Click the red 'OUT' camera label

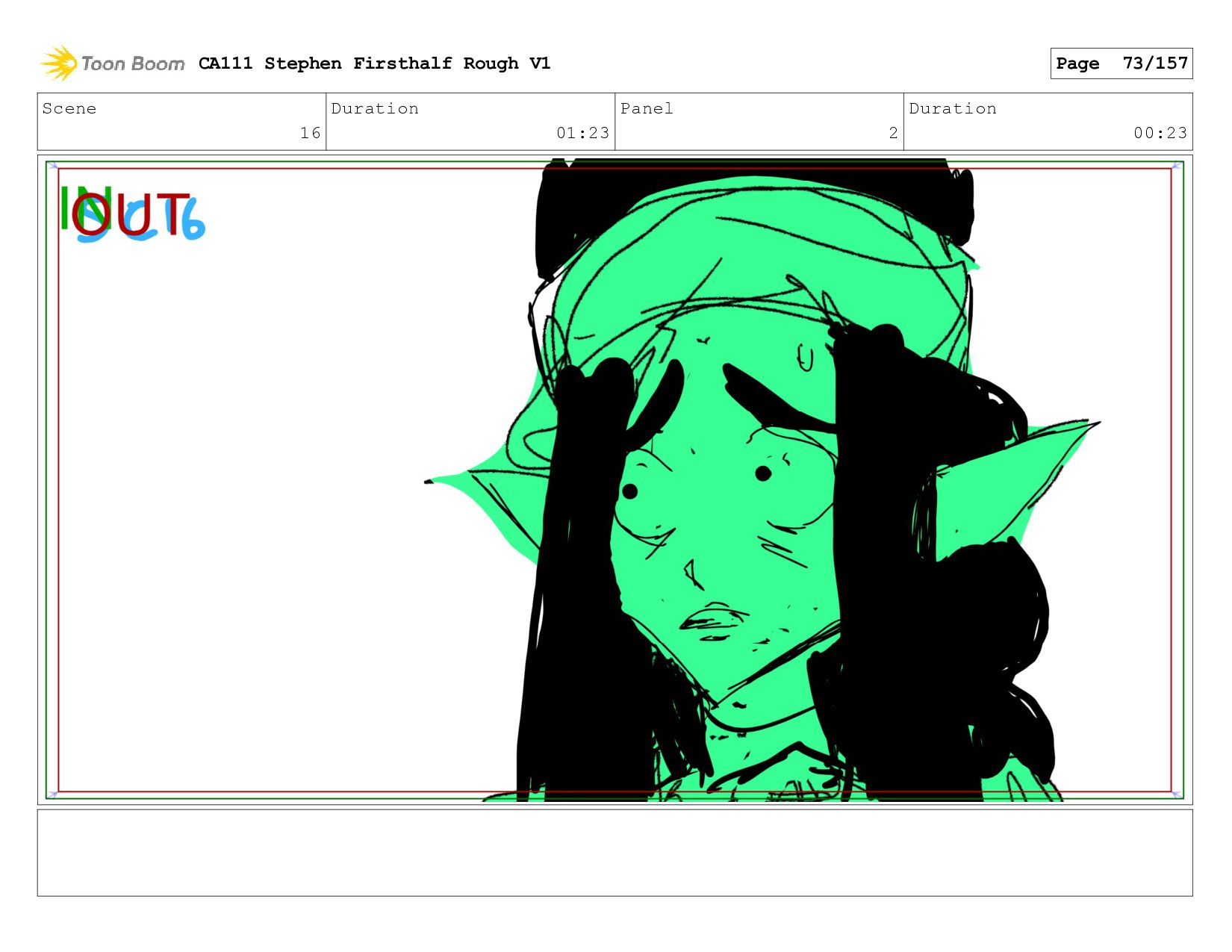(x=131, y=215)
